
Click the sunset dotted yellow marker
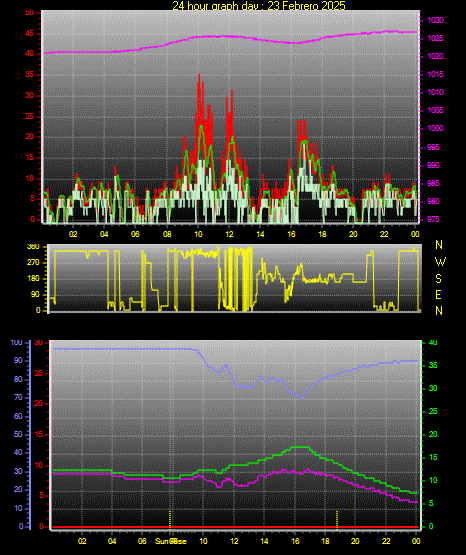337,520
